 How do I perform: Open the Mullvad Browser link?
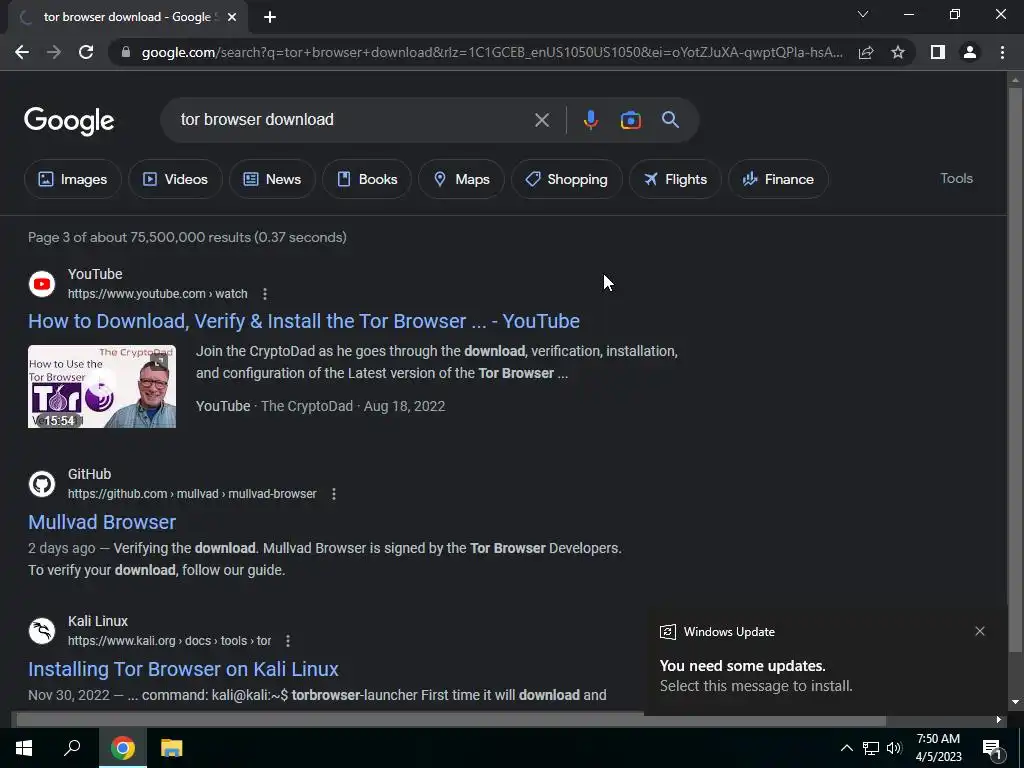pyautogui.click(x=102, y=522)
